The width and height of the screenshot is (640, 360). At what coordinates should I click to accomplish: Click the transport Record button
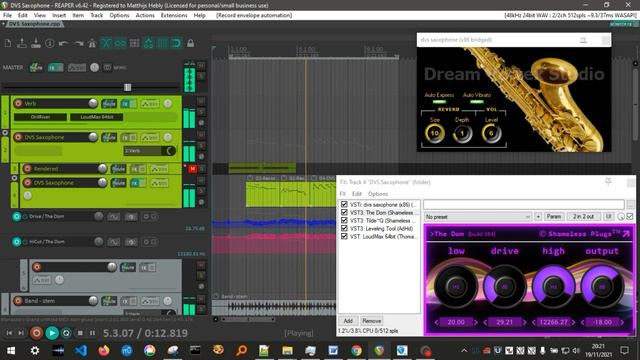pos(36,333)
